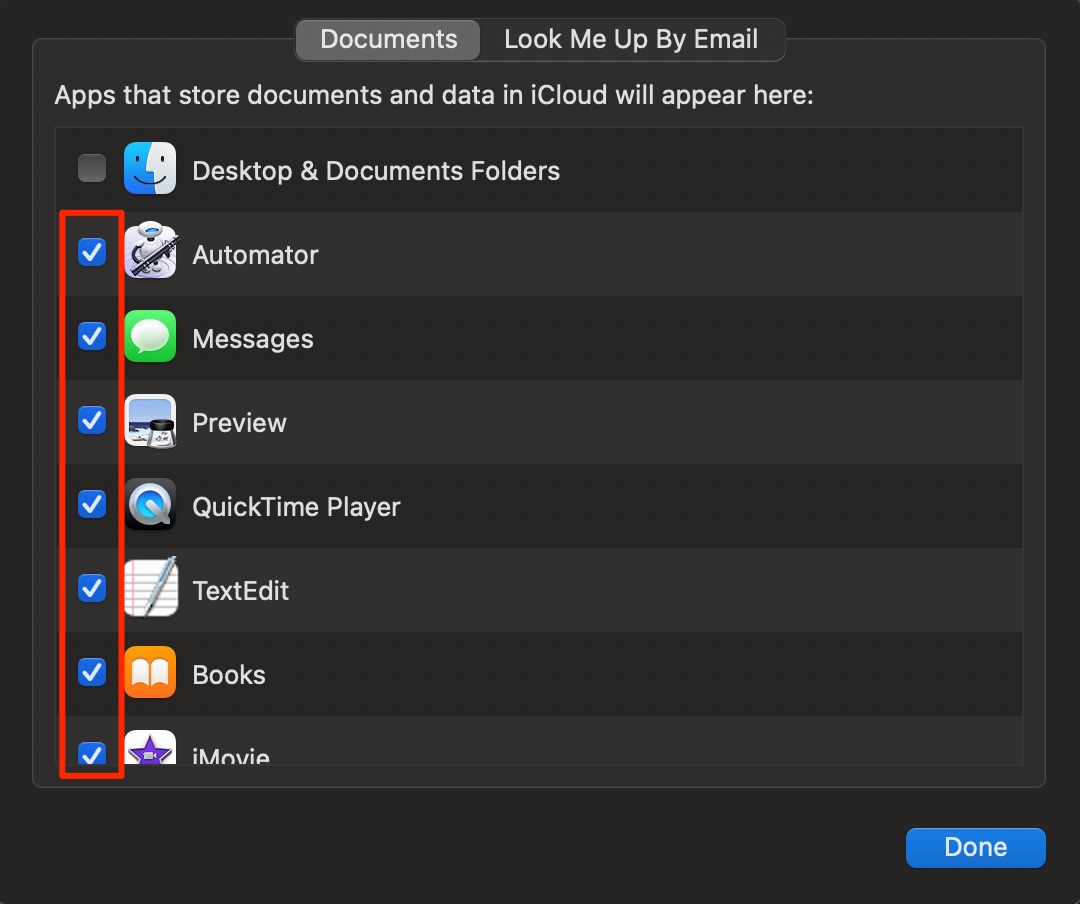Enable Desktop & Documents Folders syncing
The width and height of the screenshot is (1080, 904).
pos(91,168)
